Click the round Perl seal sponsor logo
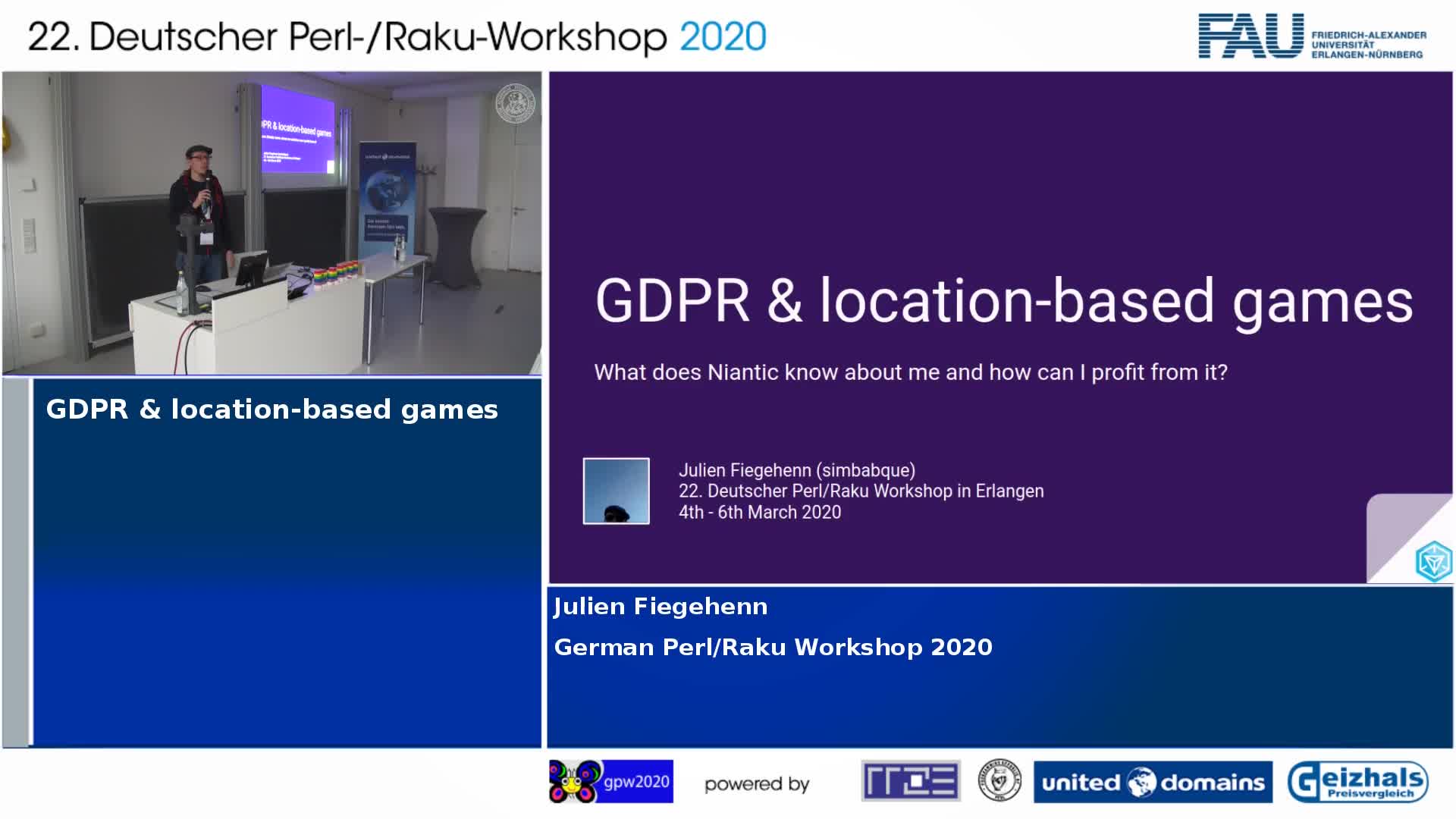This screenshot has height=819, width=1456. pos(999,781)
